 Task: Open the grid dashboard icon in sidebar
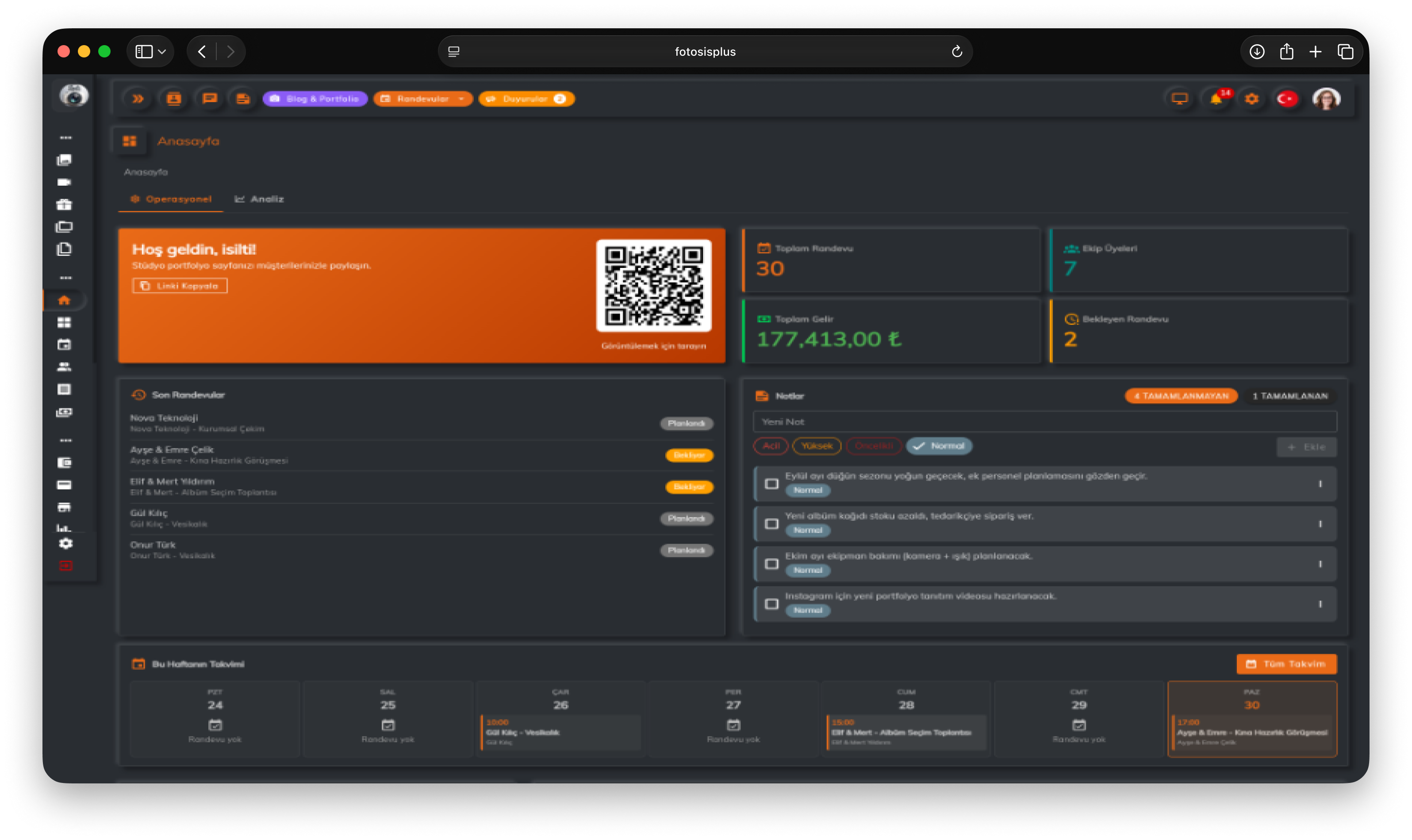(65, 322)
